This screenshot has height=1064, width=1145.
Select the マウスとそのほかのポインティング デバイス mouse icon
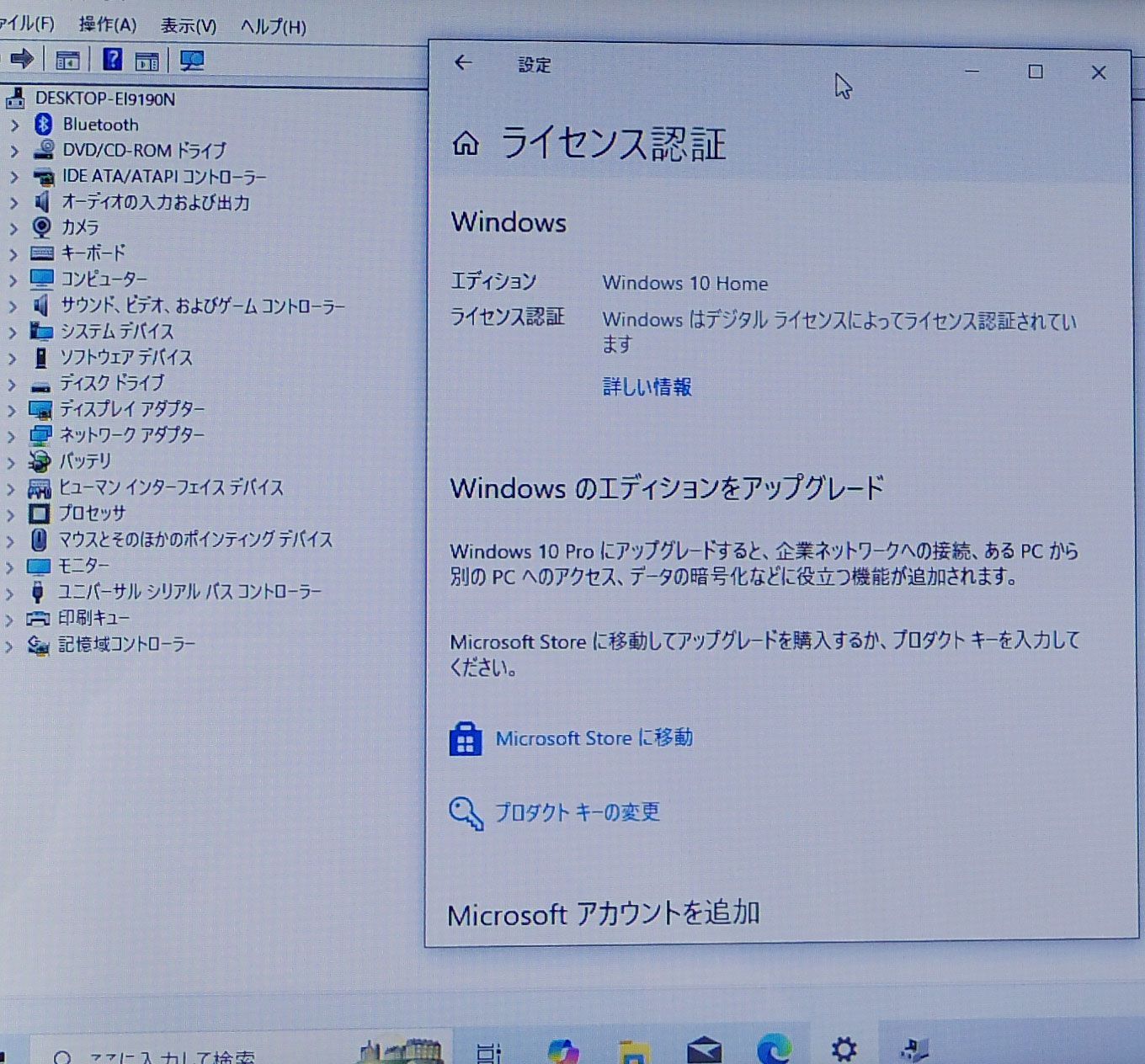pos(39,540)
